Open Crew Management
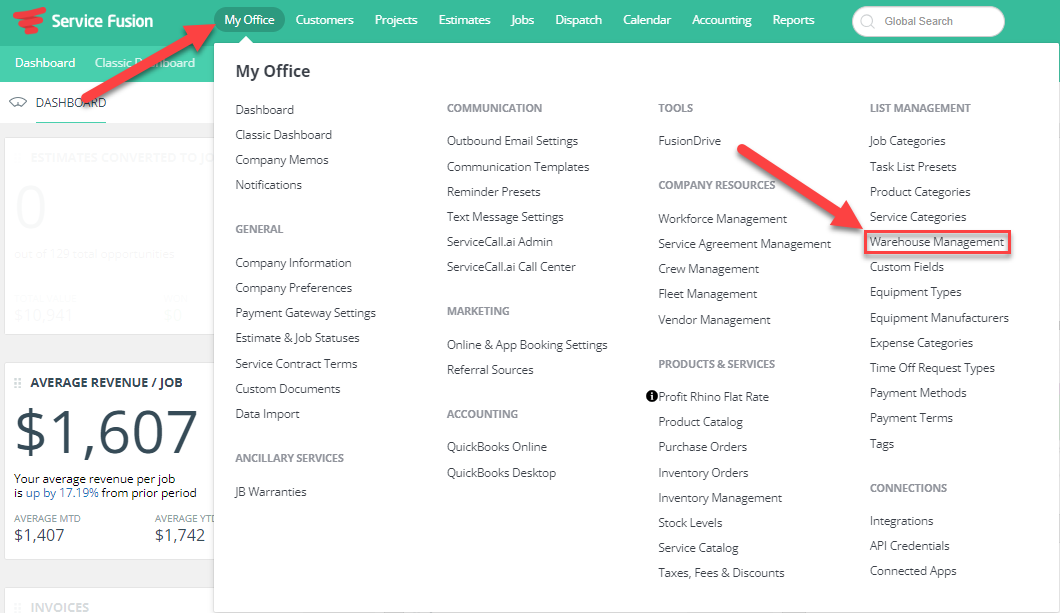The image size is (1060, 613). (708, 269)
